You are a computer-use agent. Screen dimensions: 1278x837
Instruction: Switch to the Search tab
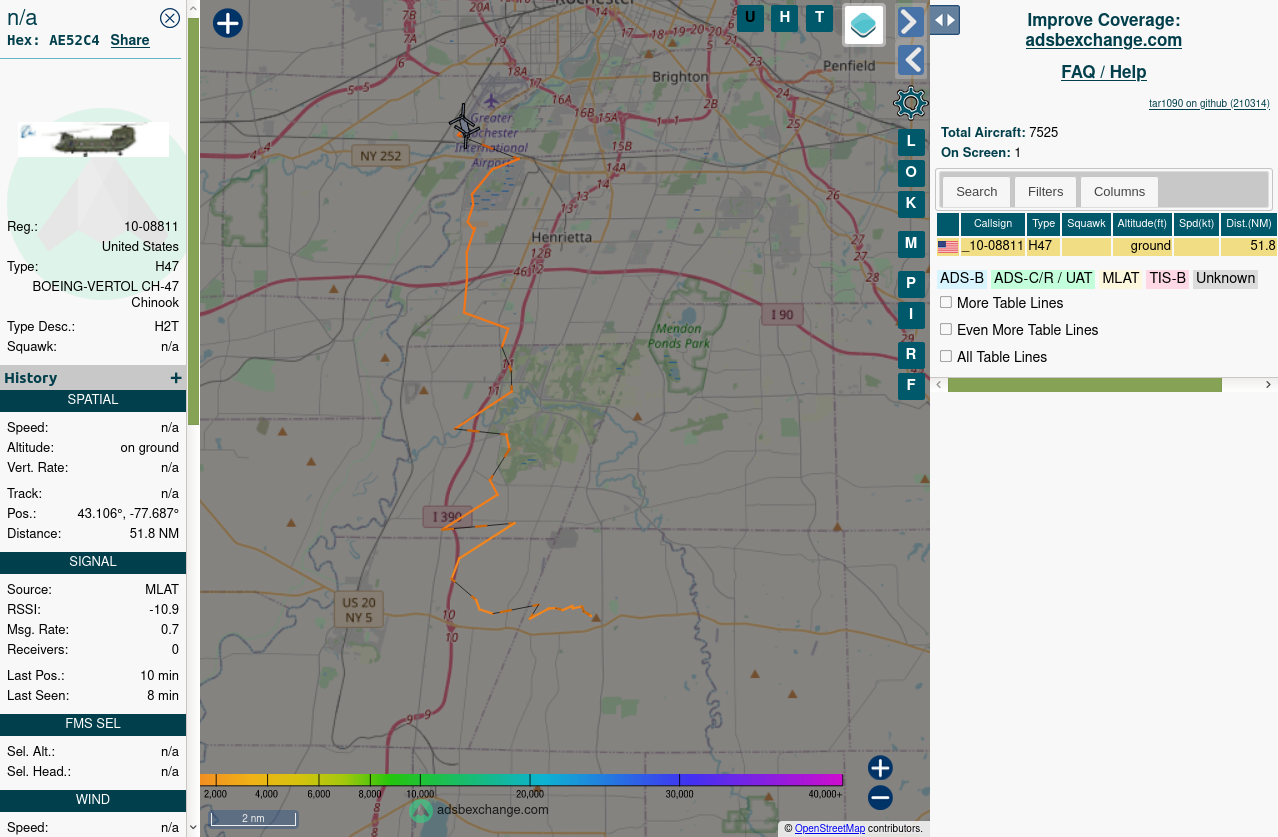977,192
